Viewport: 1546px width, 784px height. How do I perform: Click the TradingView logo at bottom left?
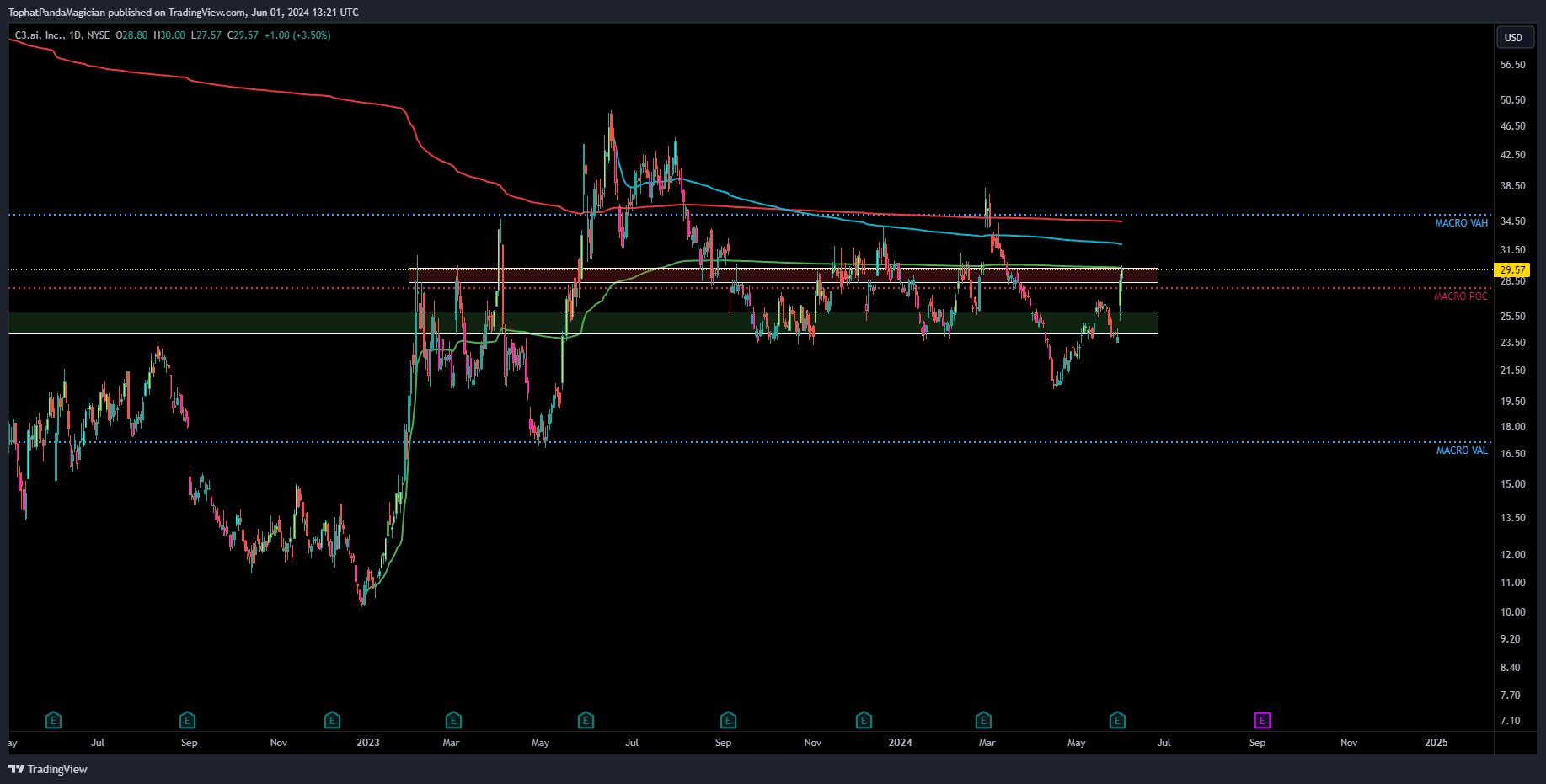[48, 769]
